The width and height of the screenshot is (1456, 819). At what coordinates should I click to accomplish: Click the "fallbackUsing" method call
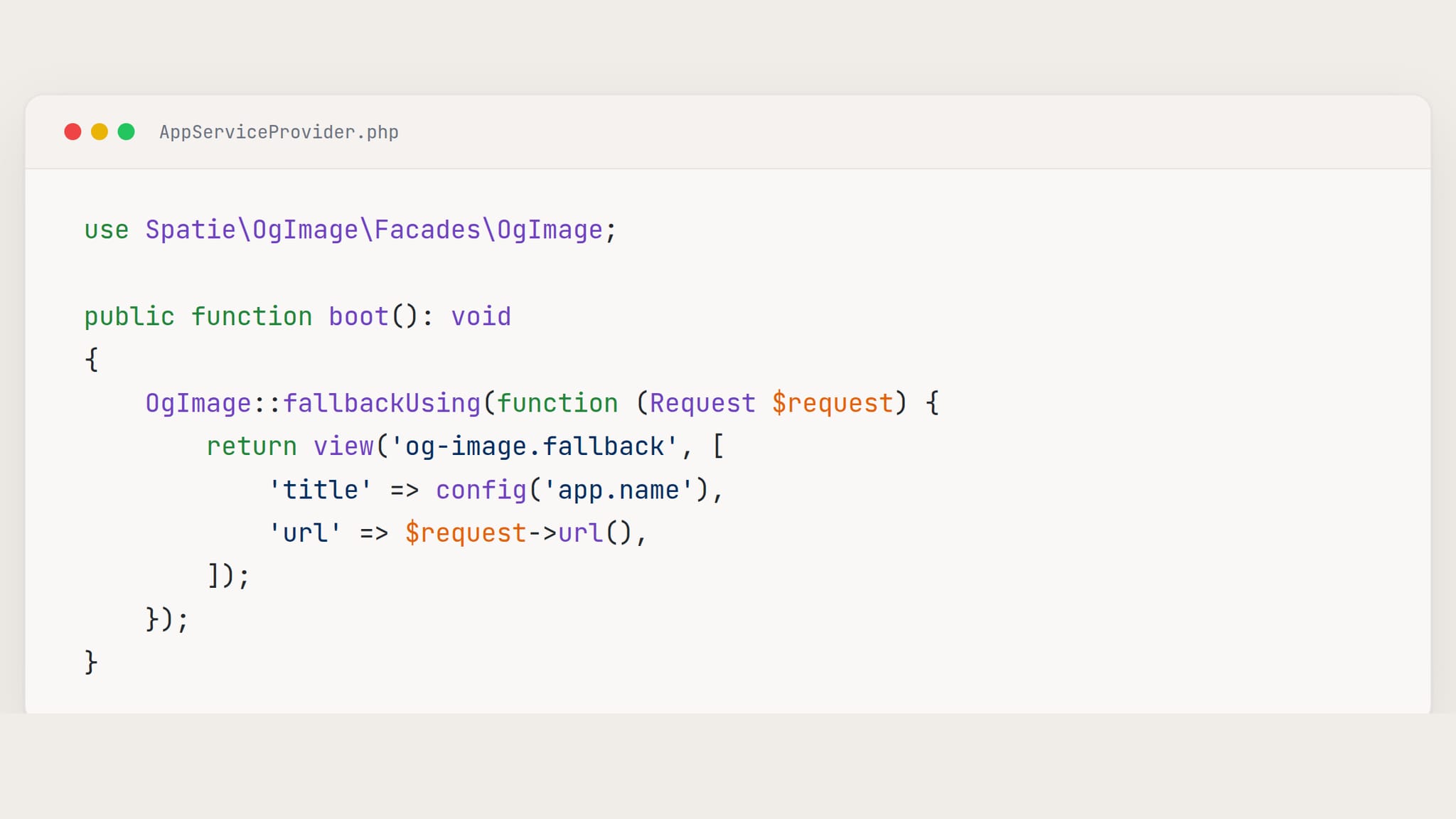click(x=382, y=404)
